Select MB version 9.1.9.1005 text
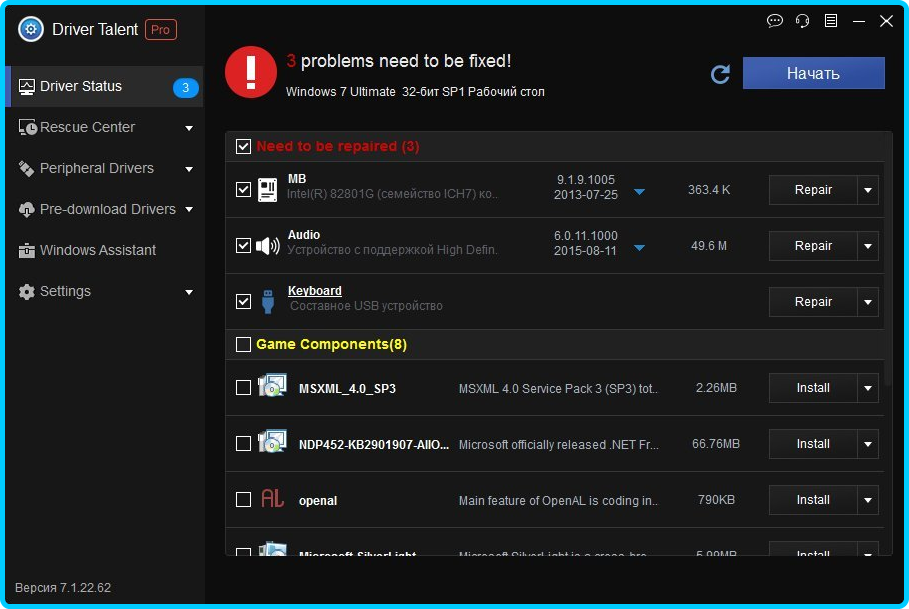Viewport: 909px width, 609px height. tap(586, 180)
